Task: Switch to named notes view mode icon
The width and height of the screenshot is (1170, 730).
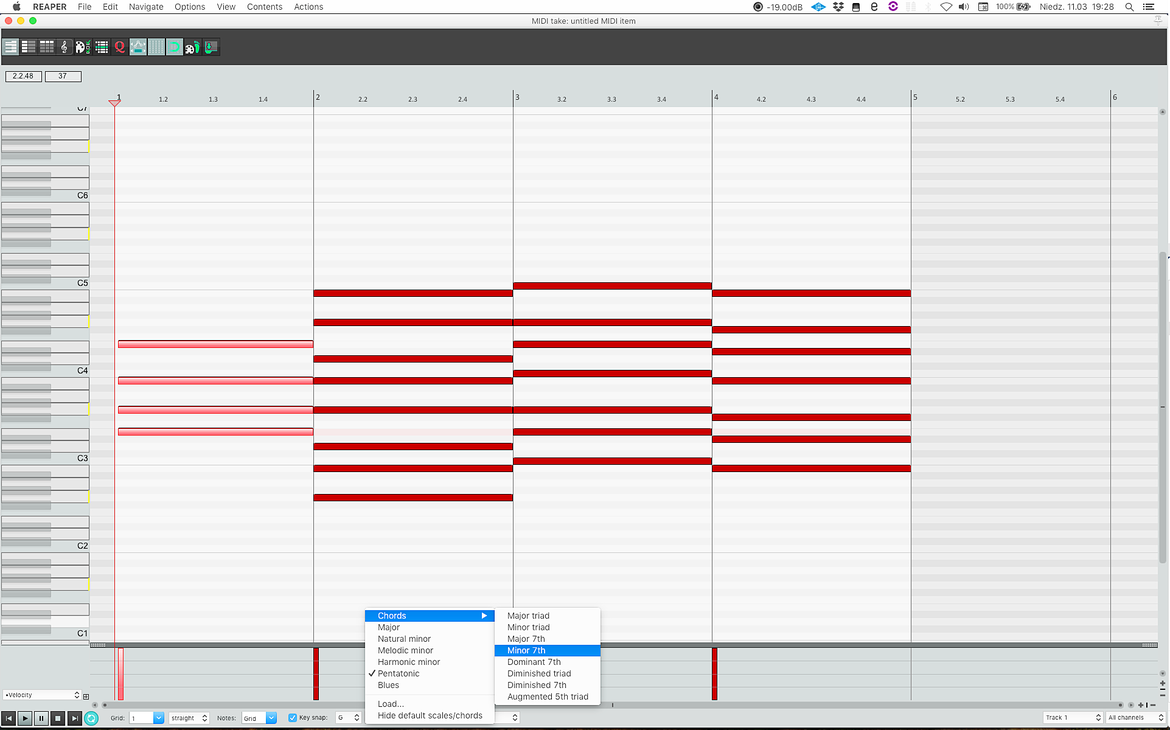Action: coord(28,47)
